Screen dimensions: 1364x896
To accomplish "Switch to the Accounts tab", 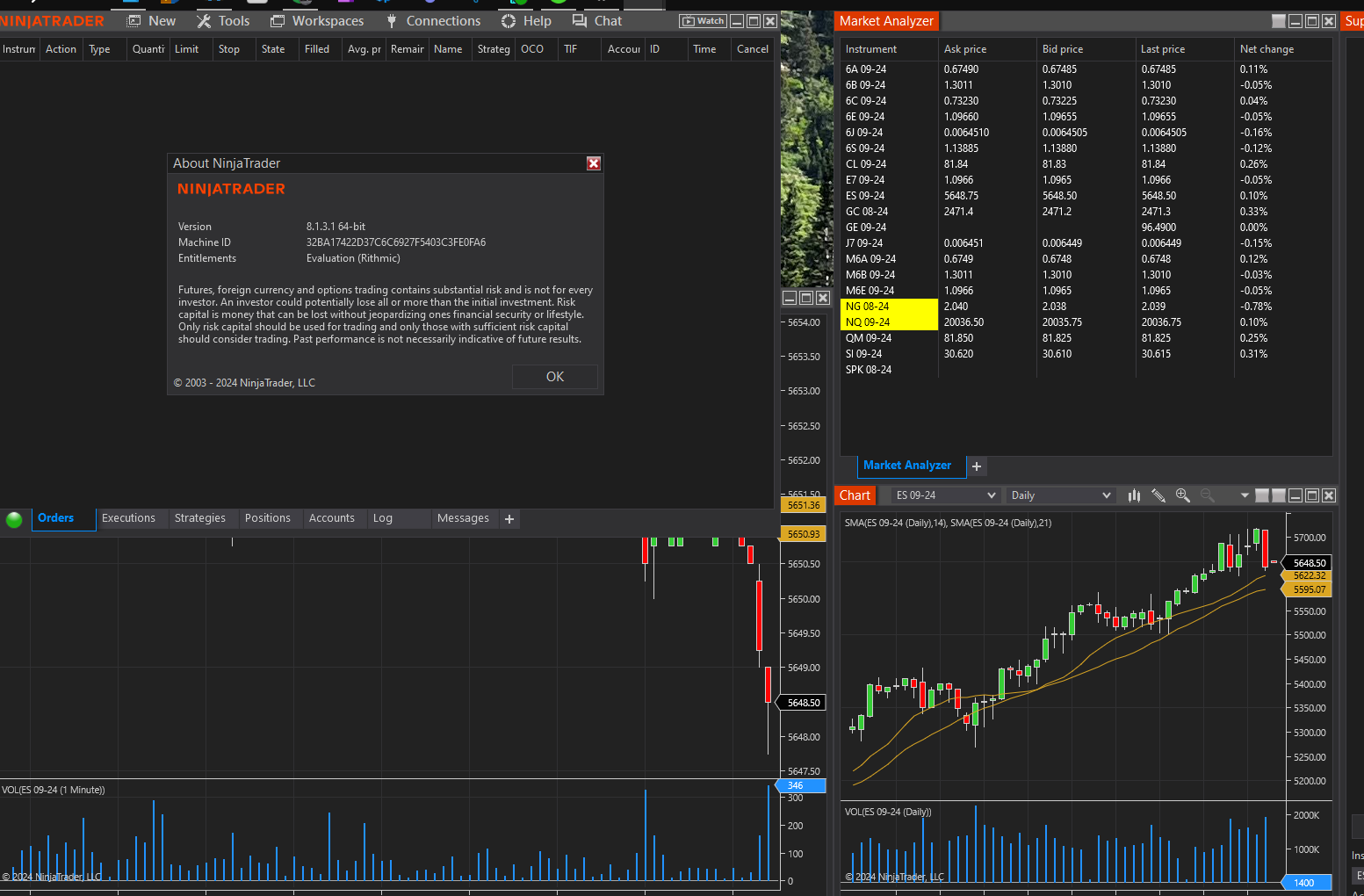I will pyautogui.click(x=332, y=518).
